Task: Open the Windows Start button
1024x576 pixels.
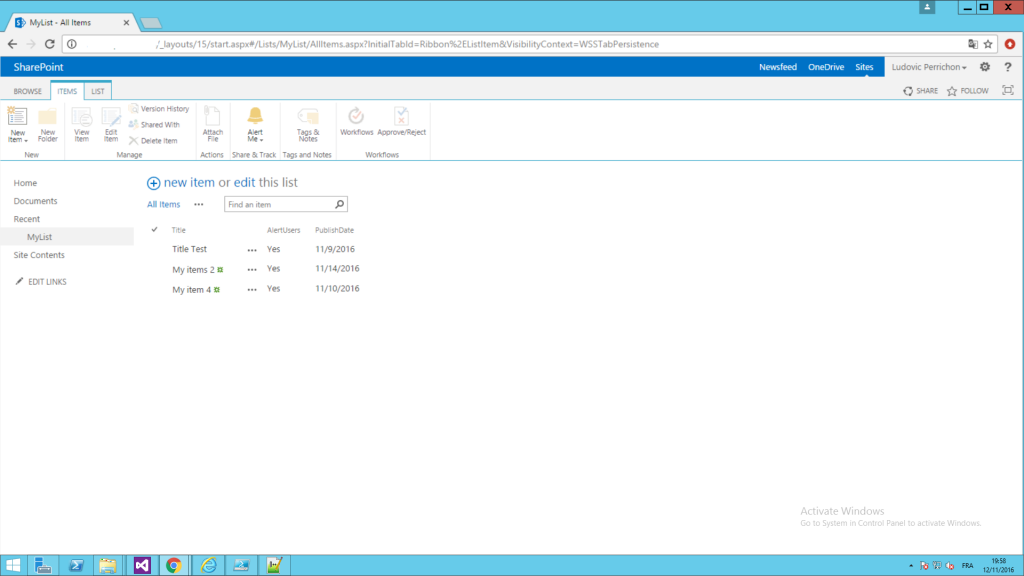Action: [13, 565]
